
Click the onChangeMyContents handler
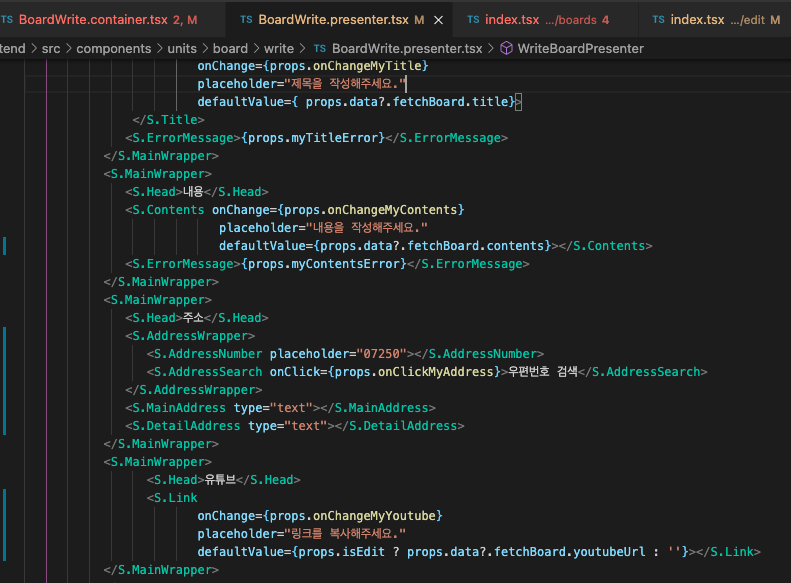coord(392,210)
